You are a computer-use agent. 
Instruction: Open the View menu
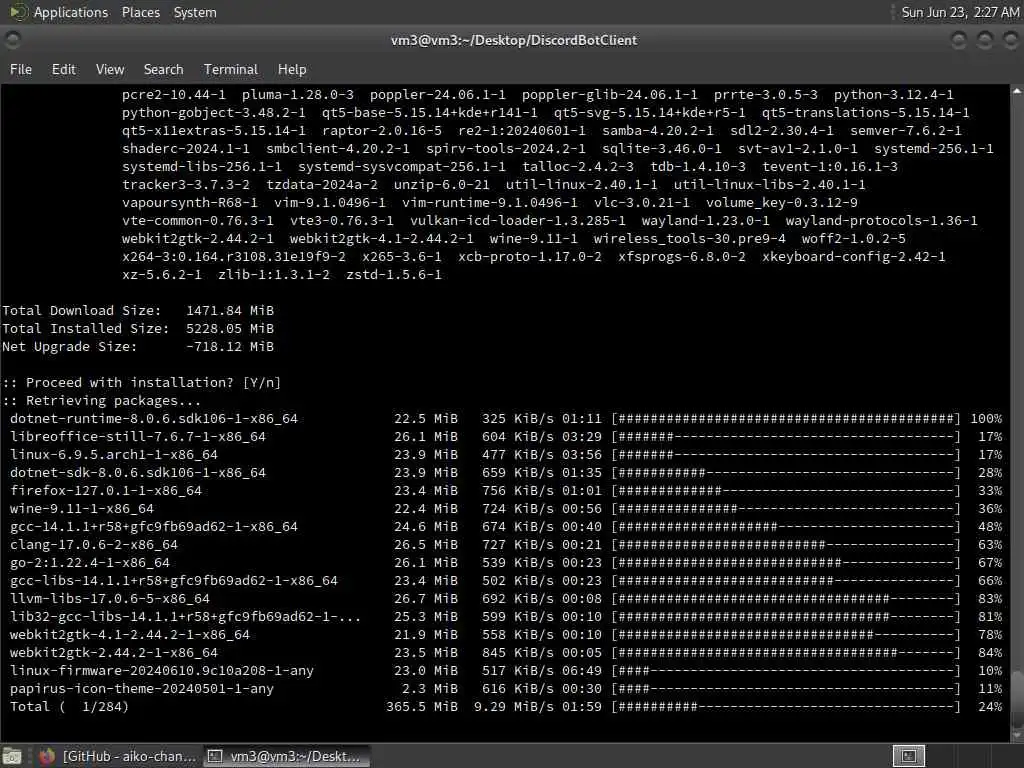click(x=110, y=69)
